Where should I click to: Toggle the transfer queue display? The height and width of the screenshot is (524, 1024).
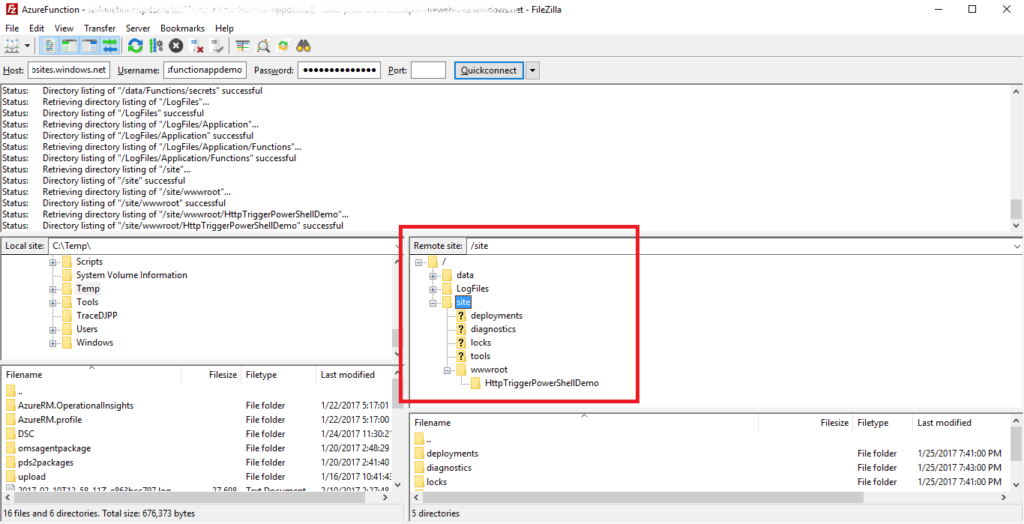109,46
